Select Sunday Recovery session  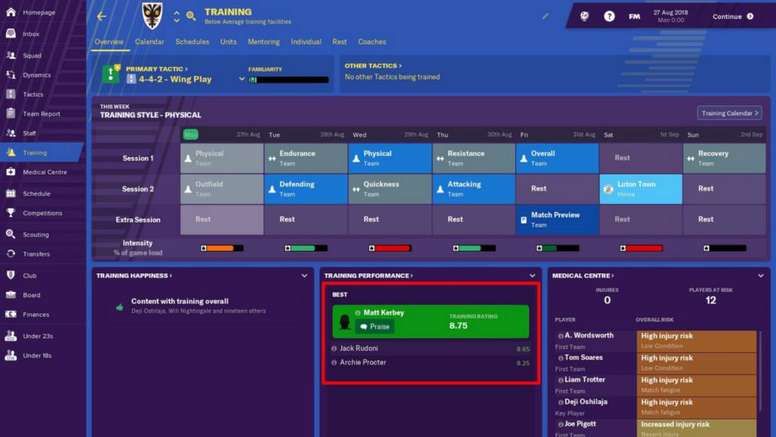(x=725, y=158)
